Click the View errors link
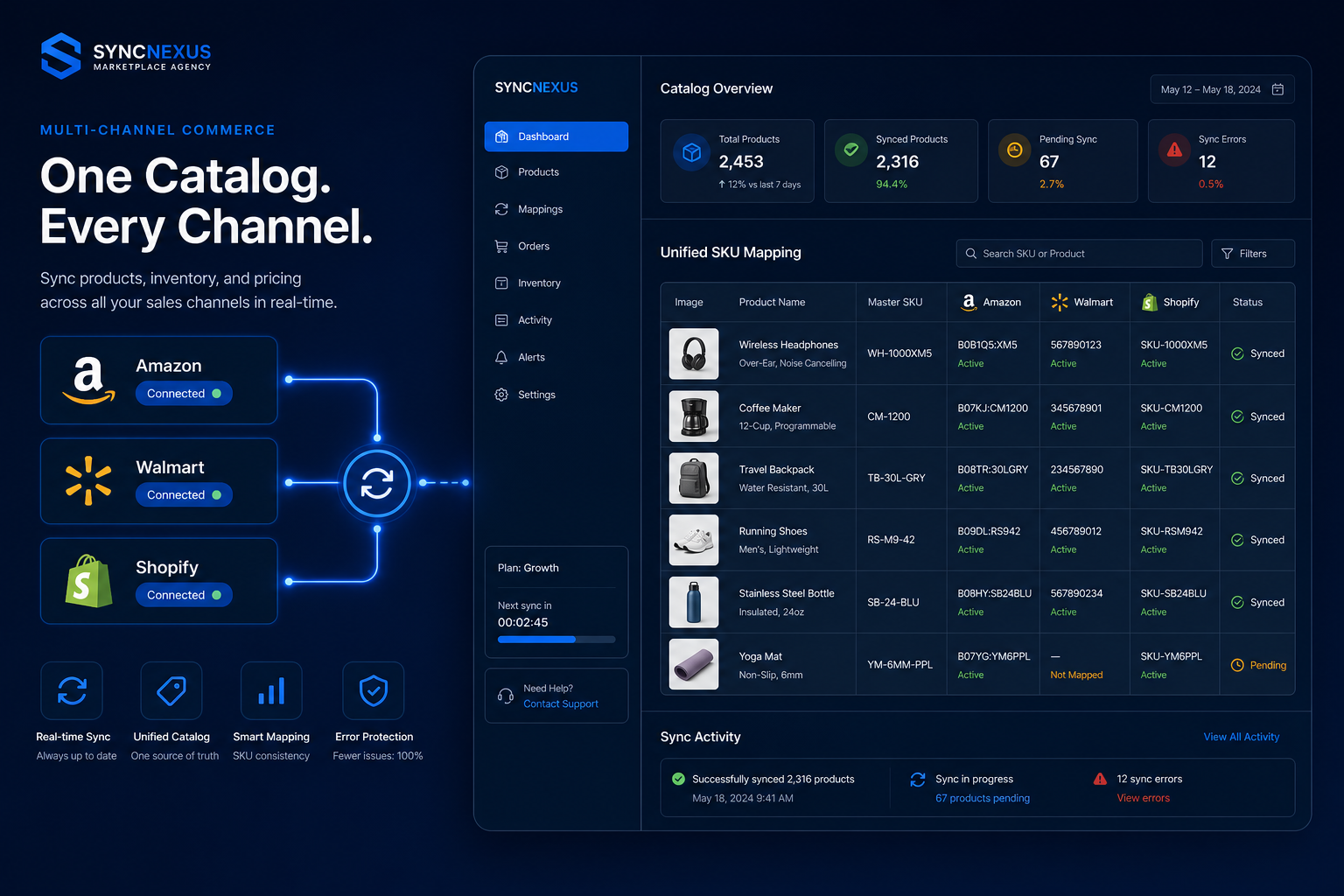1344x896 pixels. coord(1143,798)
